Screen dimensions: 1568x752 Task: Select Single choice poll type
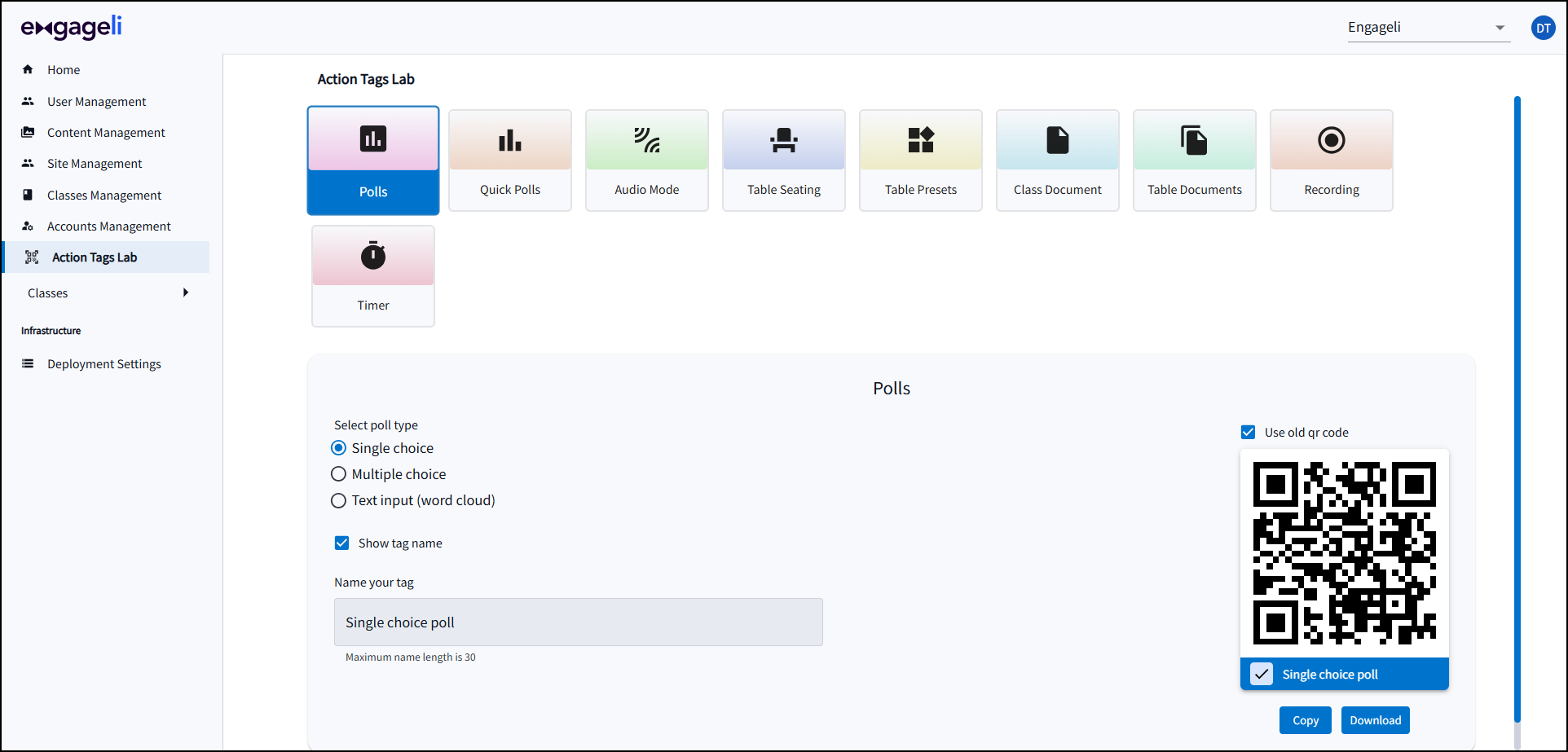point(338,448)
